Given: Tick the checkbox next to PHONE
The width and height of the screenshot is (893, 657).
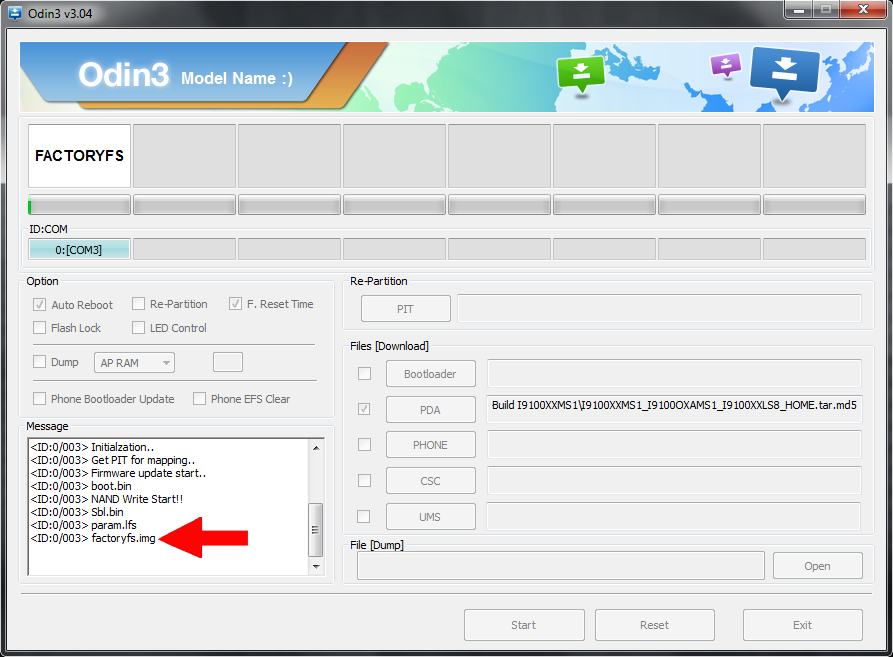Looking at the screenshot, I should (x=364, y=444).
